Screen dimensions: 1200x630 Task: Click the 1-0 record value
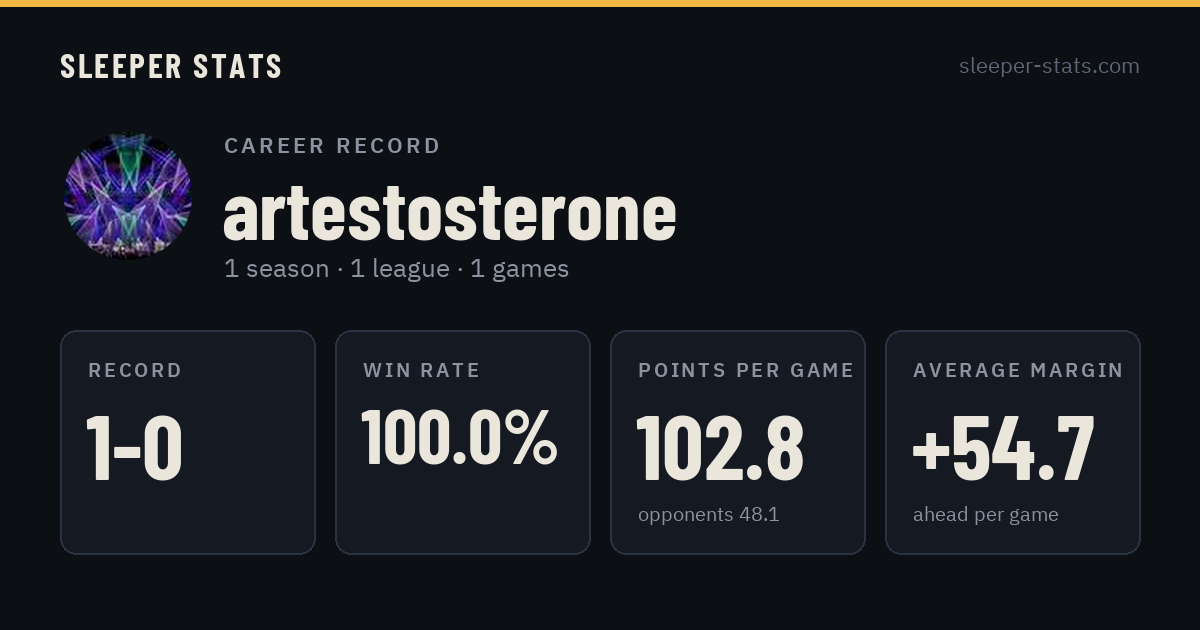pos(134,449)
